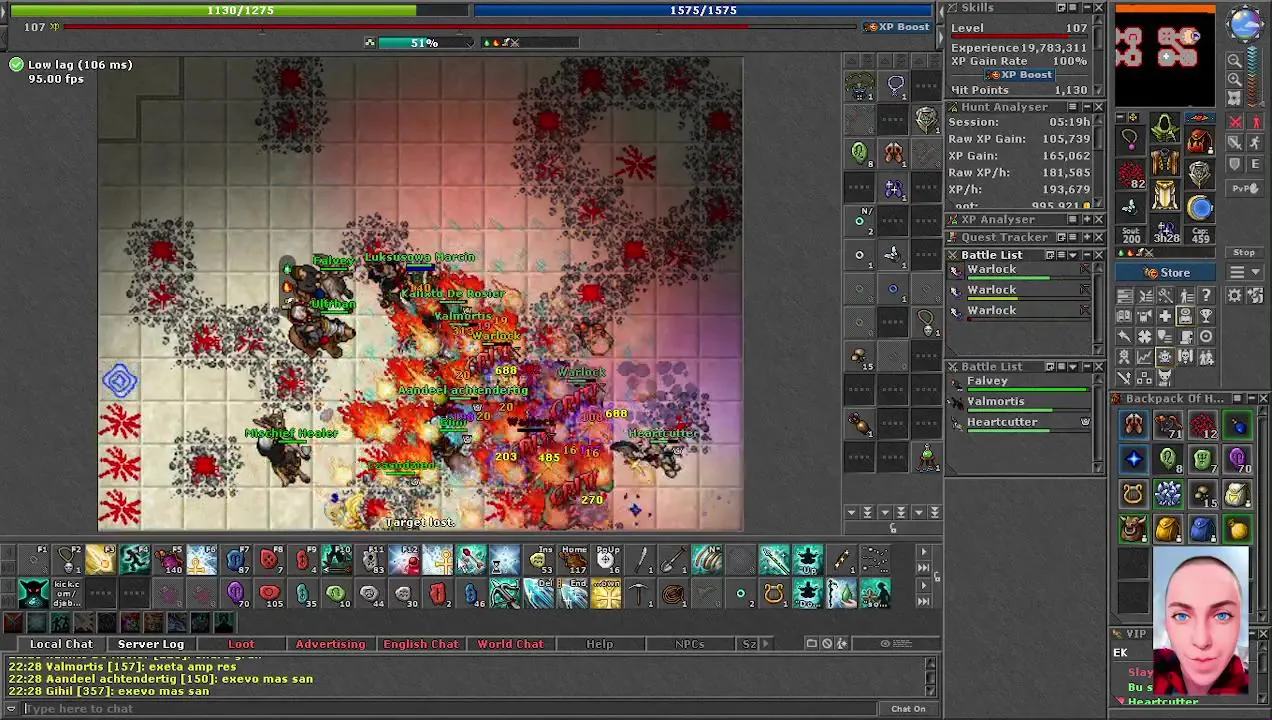Trigger the F3 golden strike hotkey

tap(100, 560)
